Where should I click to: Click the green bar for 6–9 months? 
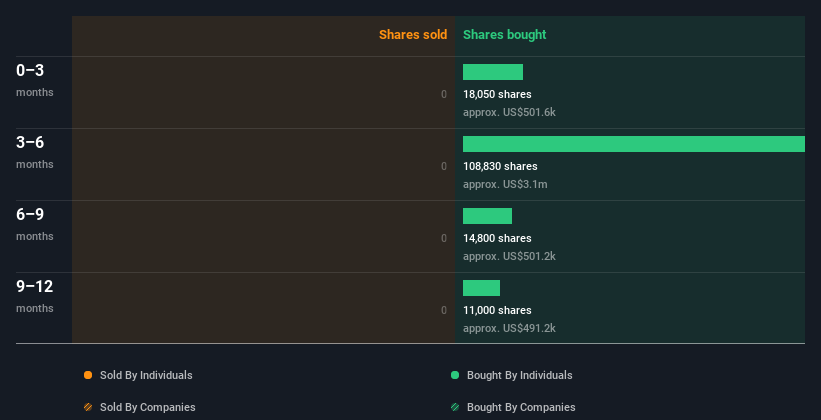tap(487, 216)
